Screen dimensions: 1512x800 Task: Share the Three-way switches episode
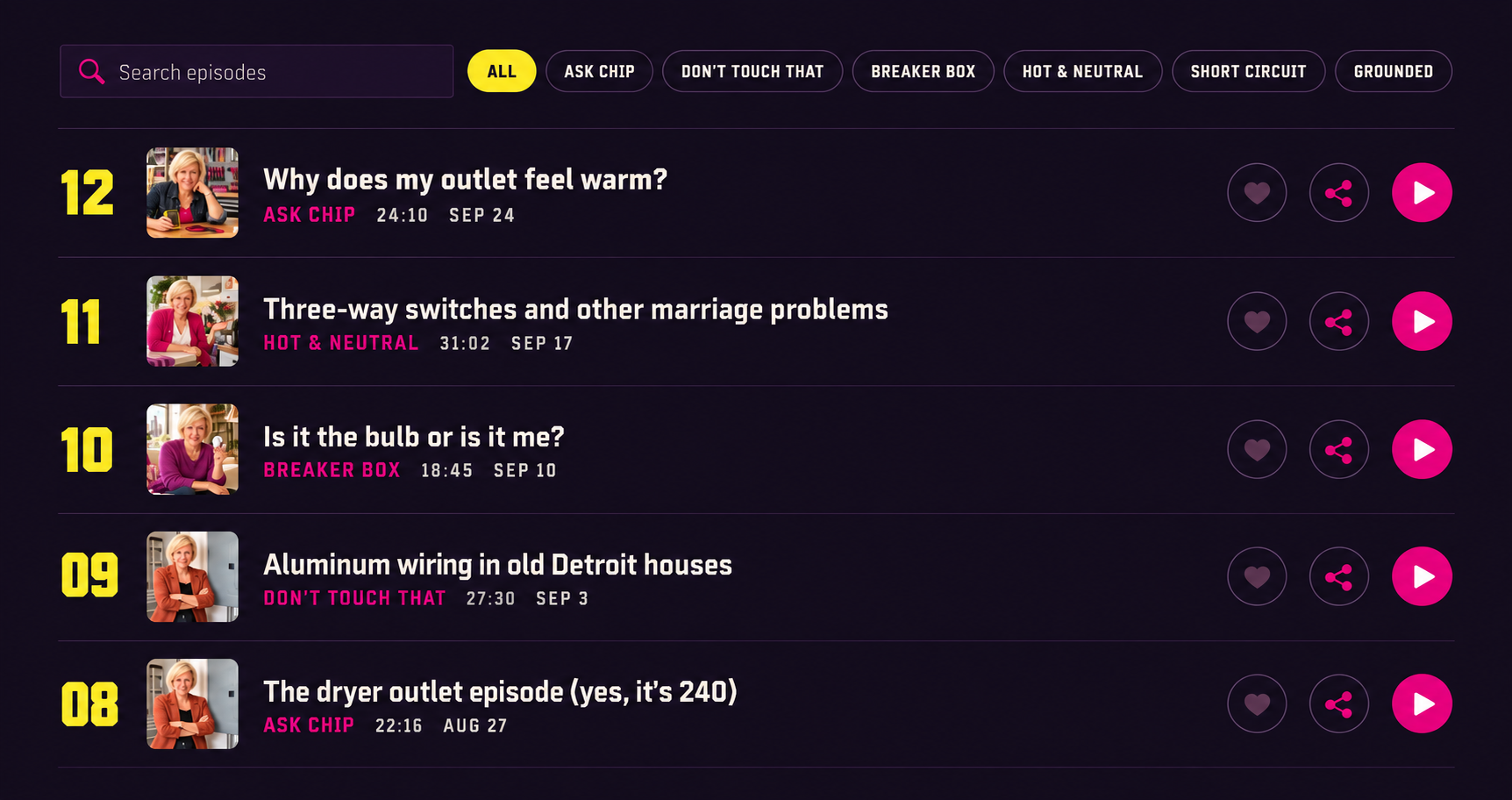(x=1339, y=321)
